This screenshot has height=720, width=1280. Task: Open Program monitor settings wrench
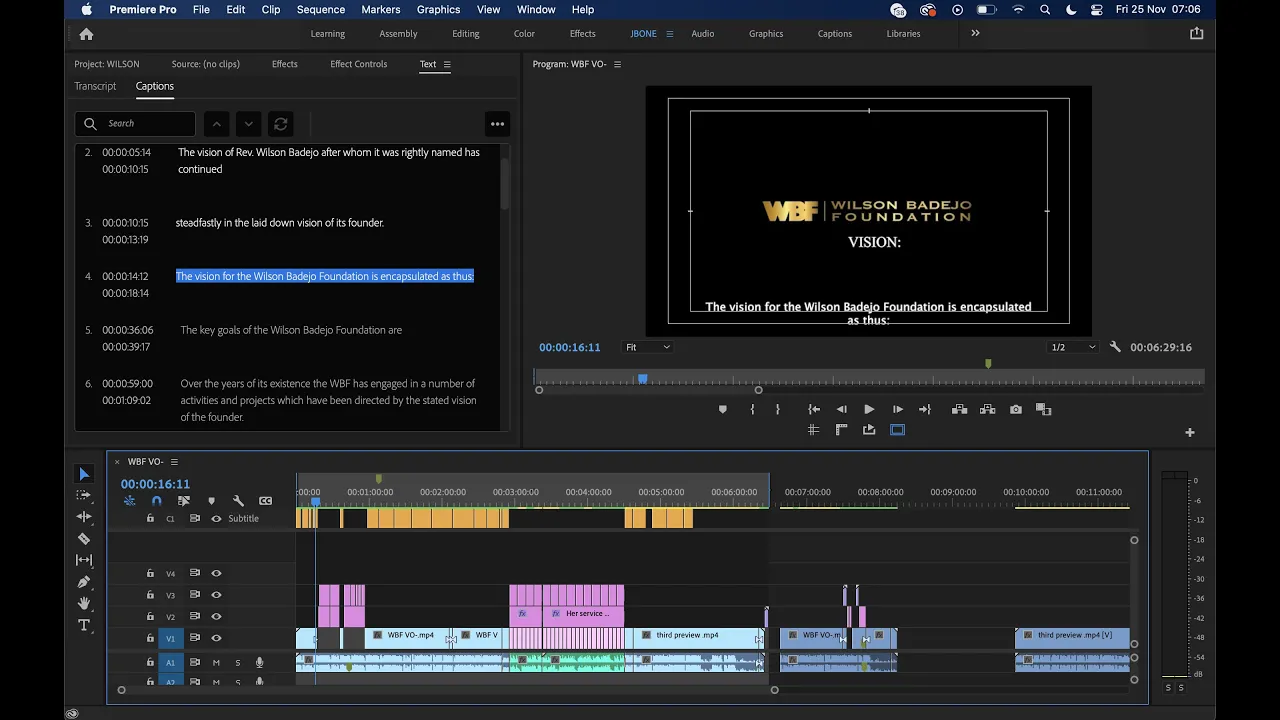[1115, 347]
